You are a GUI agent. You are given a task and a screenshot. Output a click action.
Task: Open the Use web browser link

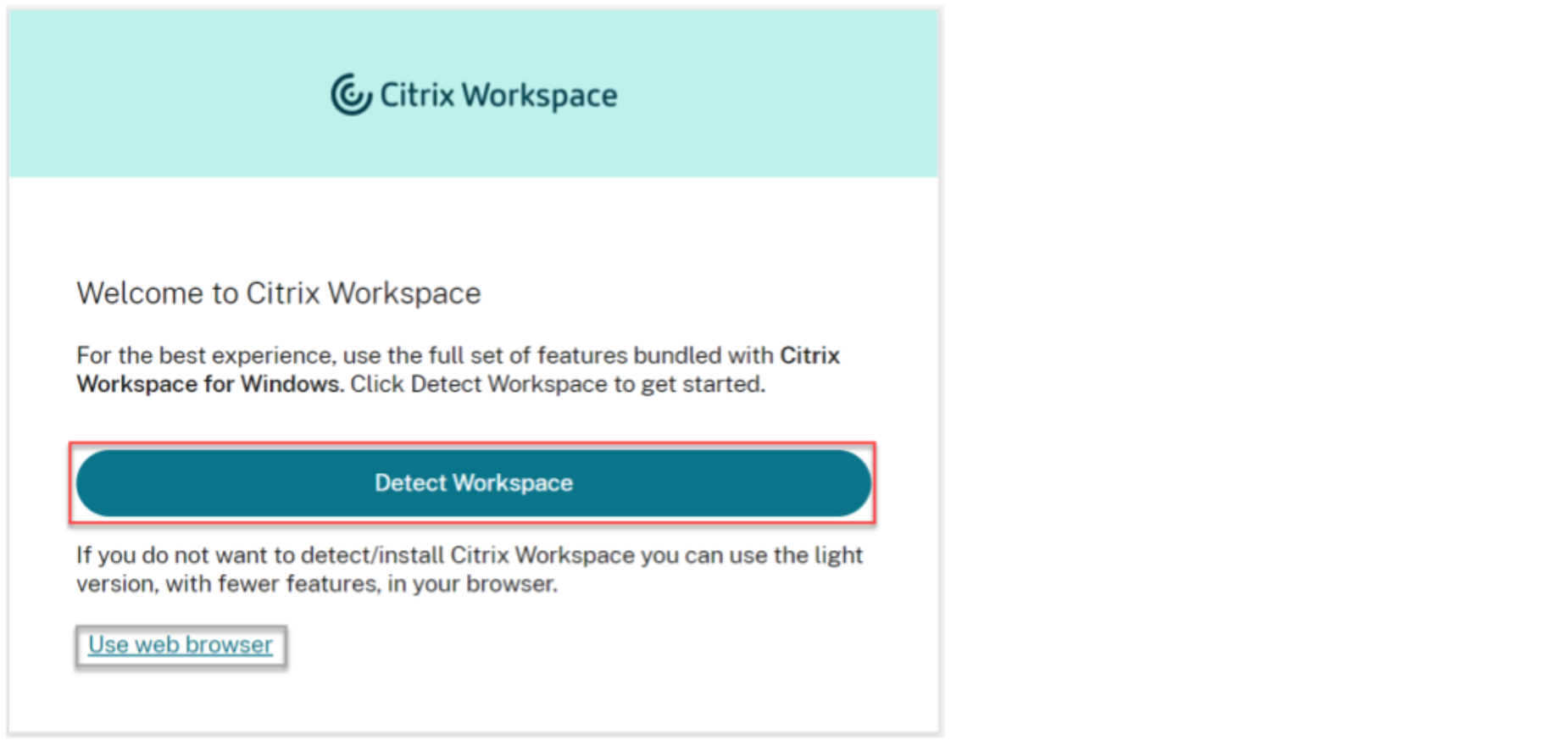[181, 645]
